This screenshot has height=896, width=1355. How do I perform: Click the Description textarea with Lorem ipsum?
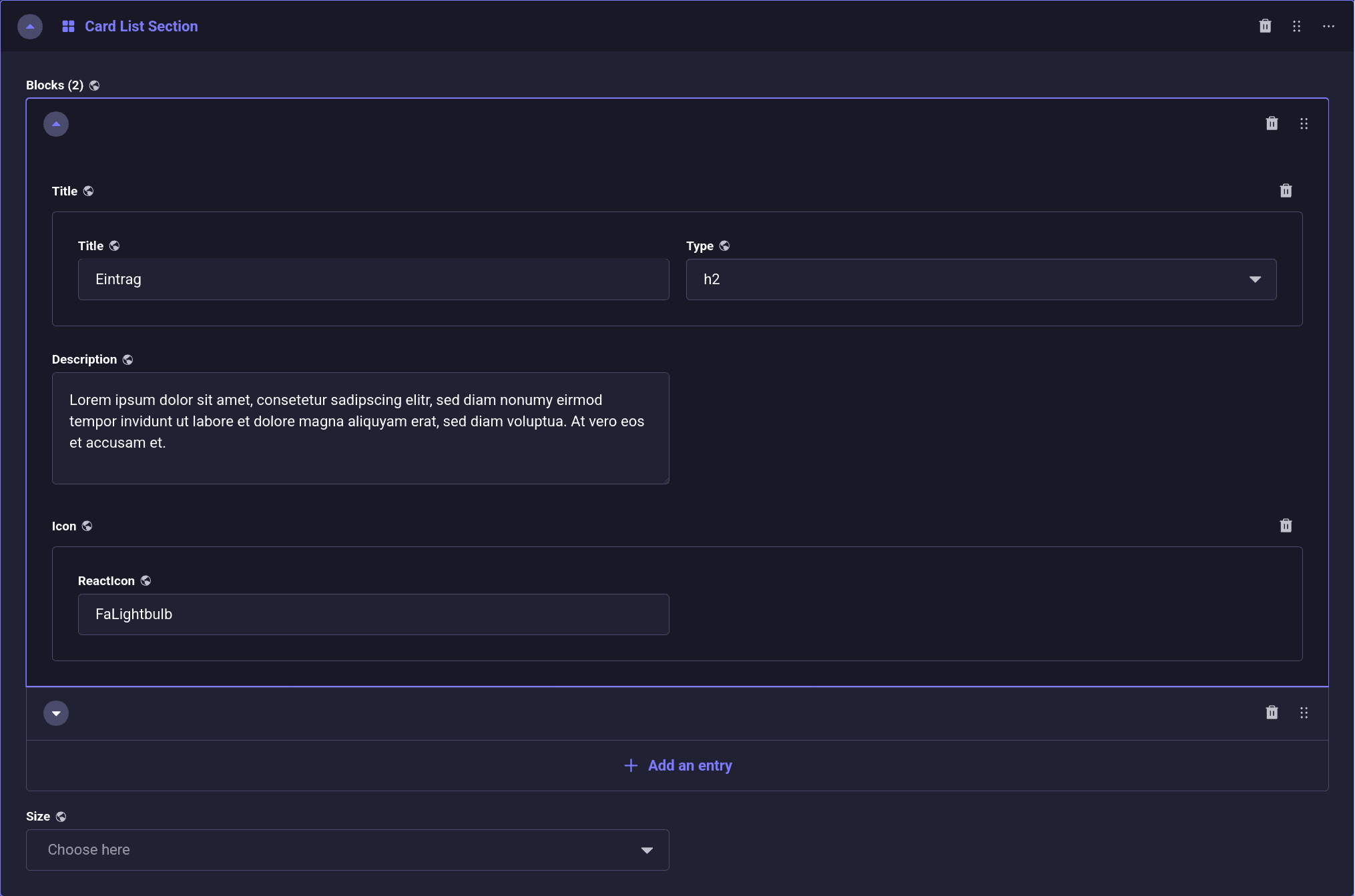coord(360,428)
